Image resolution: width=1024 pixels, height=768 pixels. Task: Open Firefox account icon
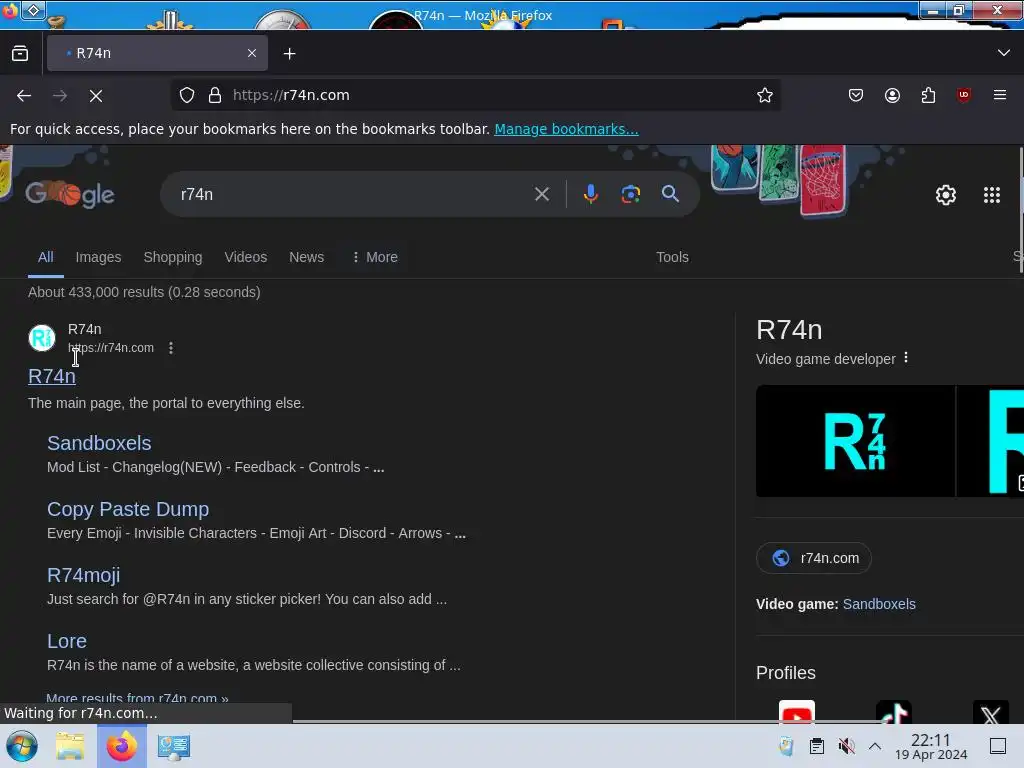[x=892, y=95]
